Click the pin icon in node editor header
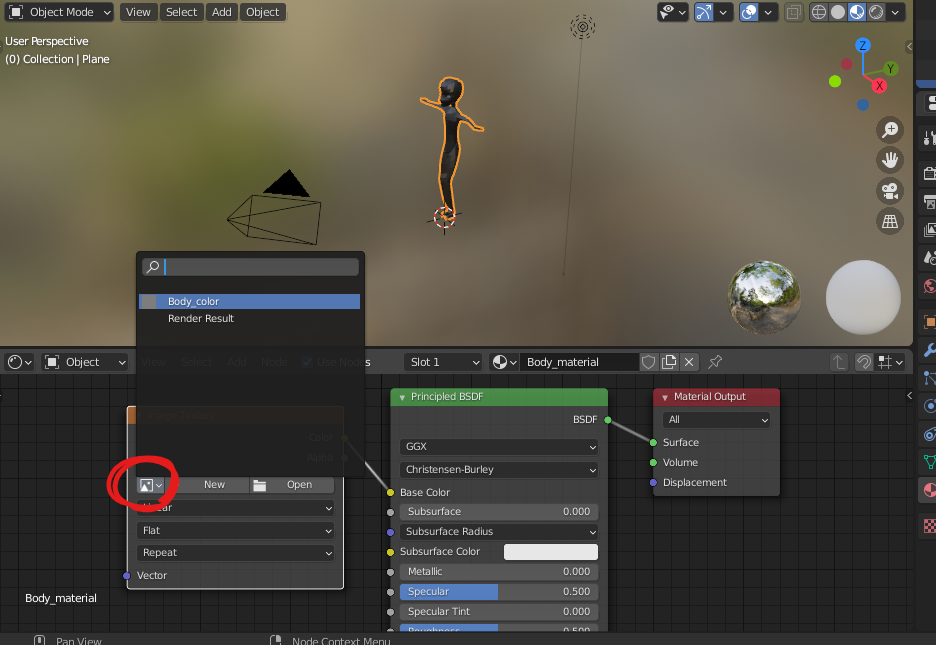This screenshot has height=645, width=936. click(x=715, y=362)
